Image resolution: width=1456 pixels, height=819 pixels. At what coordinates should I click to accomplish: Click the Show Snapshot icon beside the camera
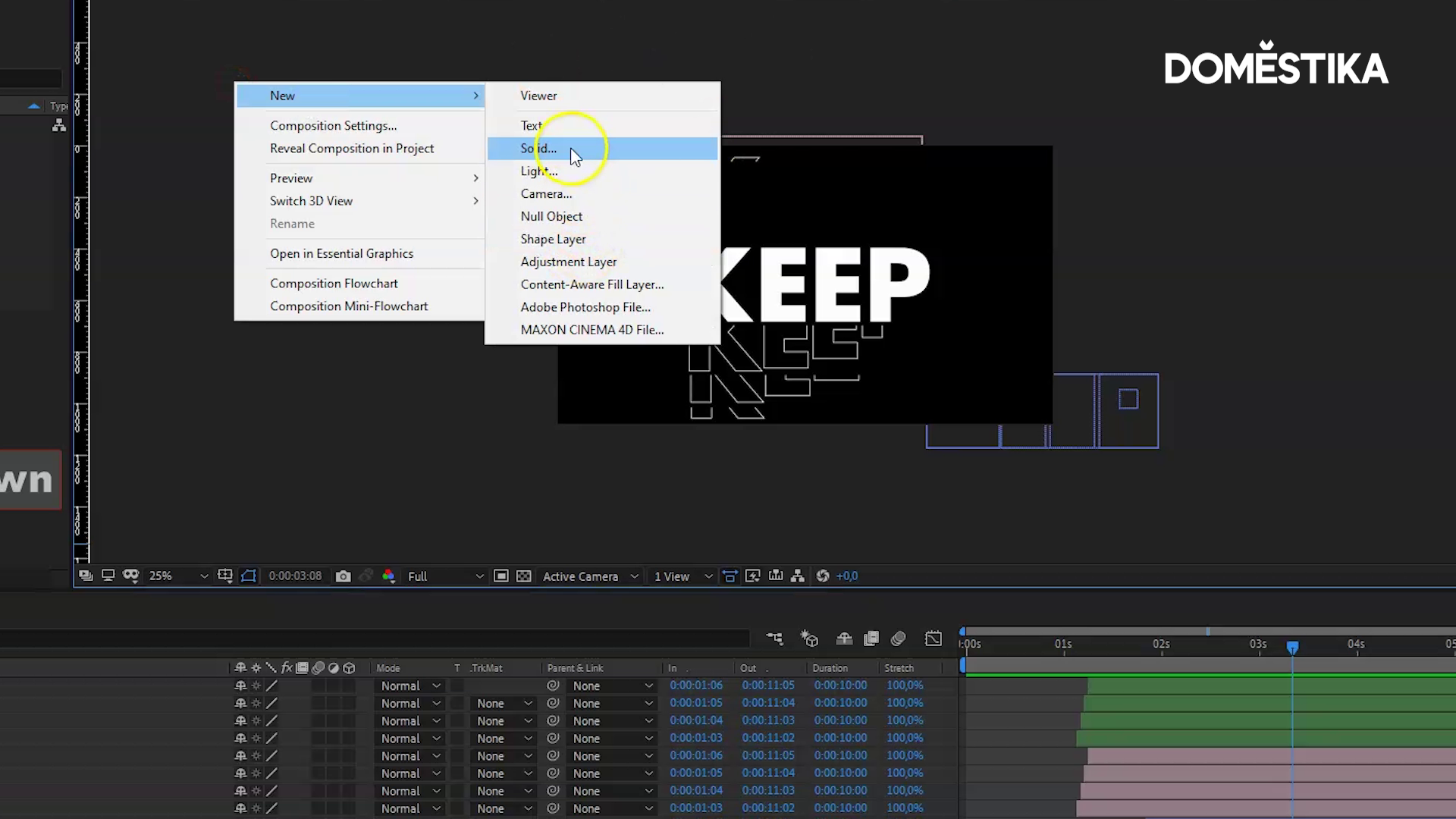tap(366, 576)
